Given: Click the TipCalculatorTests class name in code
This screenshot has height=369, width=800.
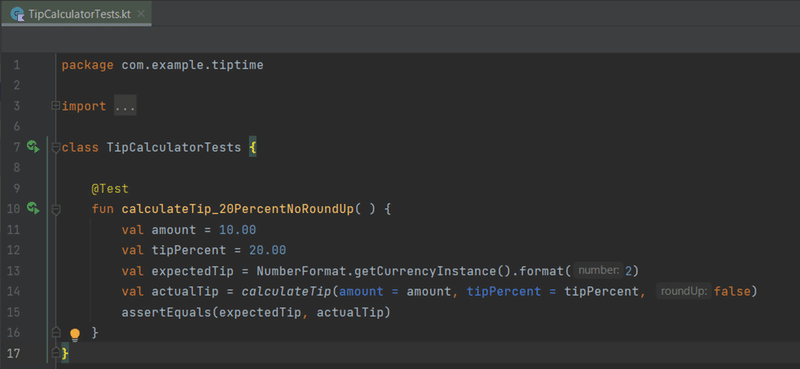Looking at the screenshot, I should pos(173,147).
